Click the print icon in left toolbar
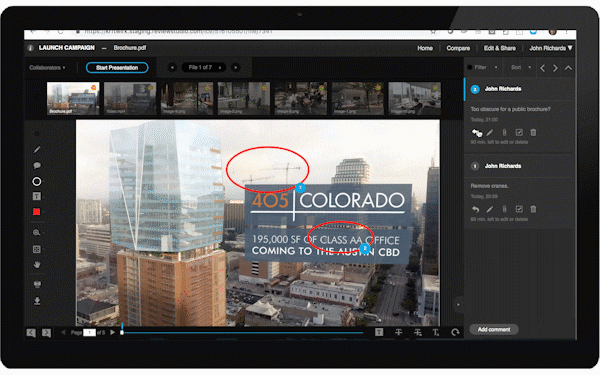600x375 pixels. tap(37, 284)
